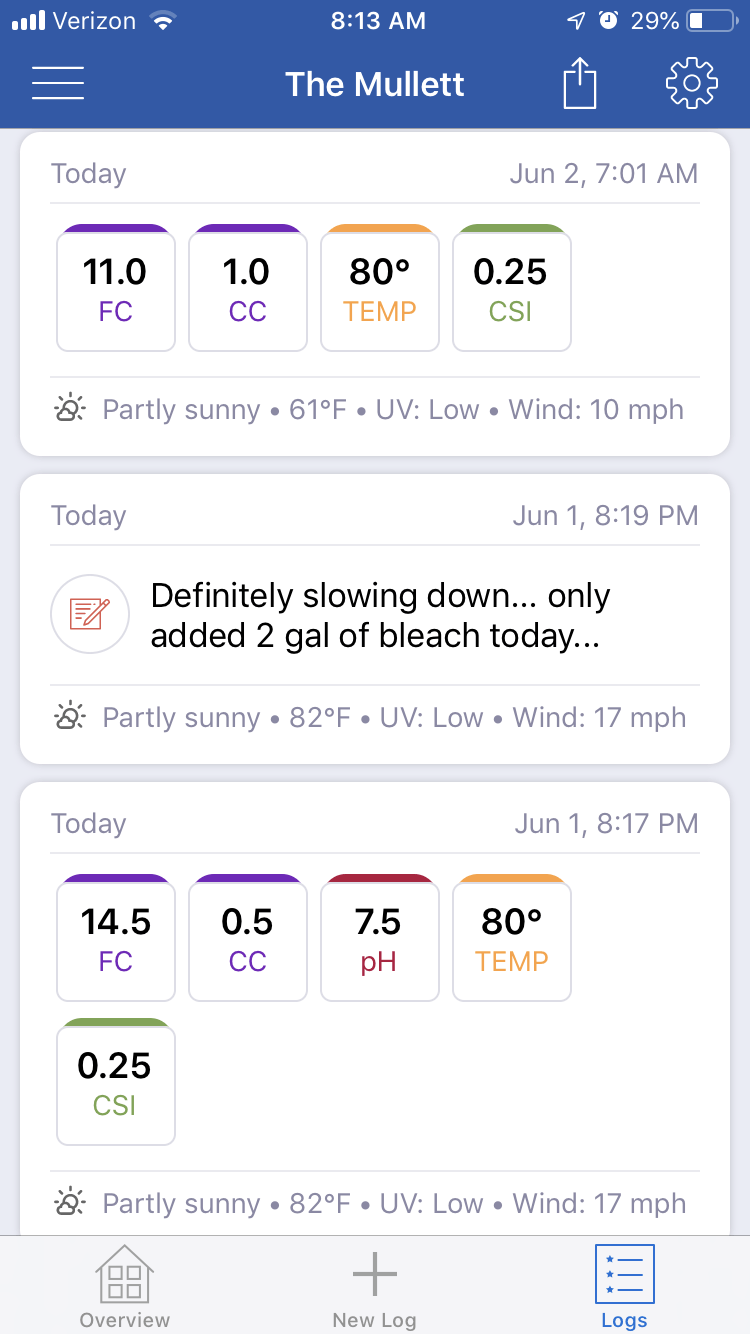Viewport: 750px width, 1334px height.
Task: Select the 14.5 FC reading tile
Action: point(116,938)
